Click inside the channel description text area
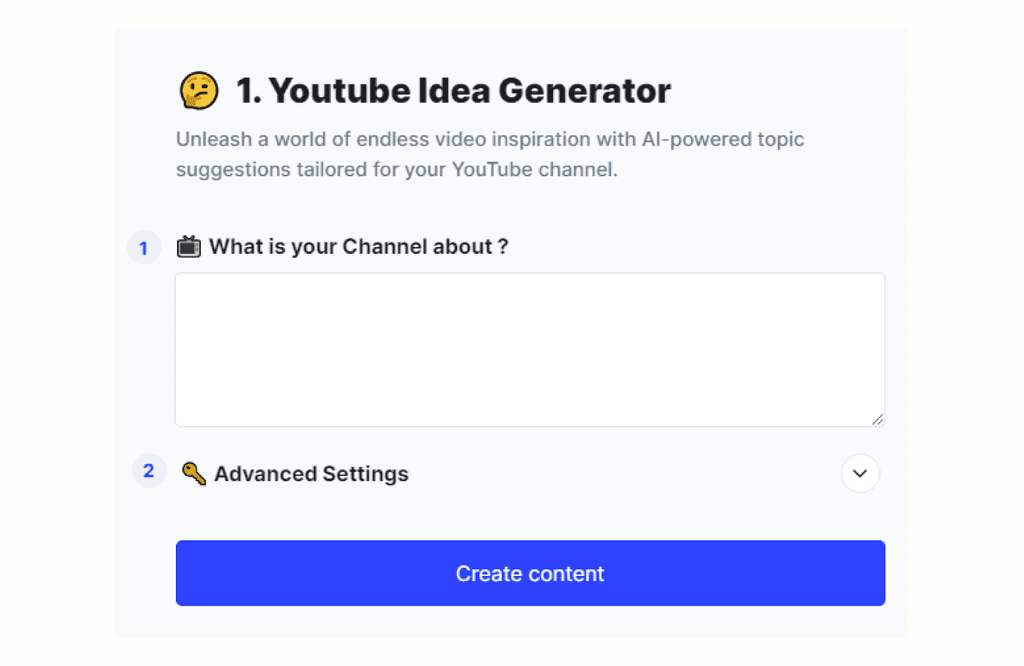The image size is (1024, 666). pyautogui.click(x=530, y=348)
